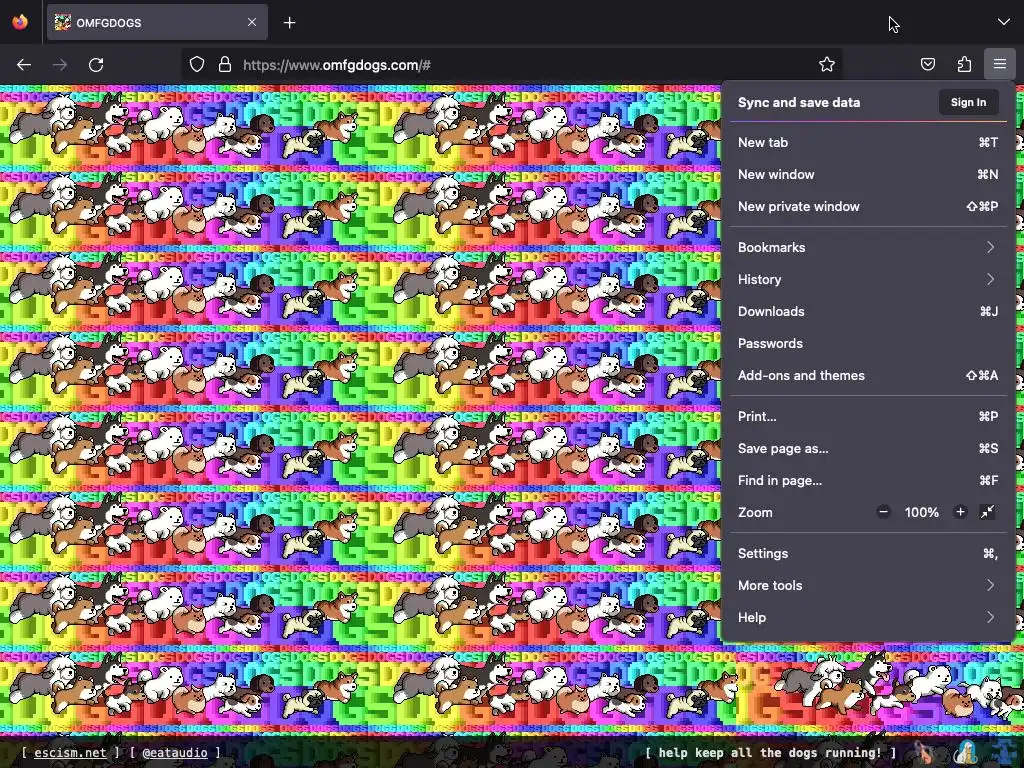Expand the Bookmarks submenu
The width and height of the screenshot is (1024, 768).
[868, 248]
